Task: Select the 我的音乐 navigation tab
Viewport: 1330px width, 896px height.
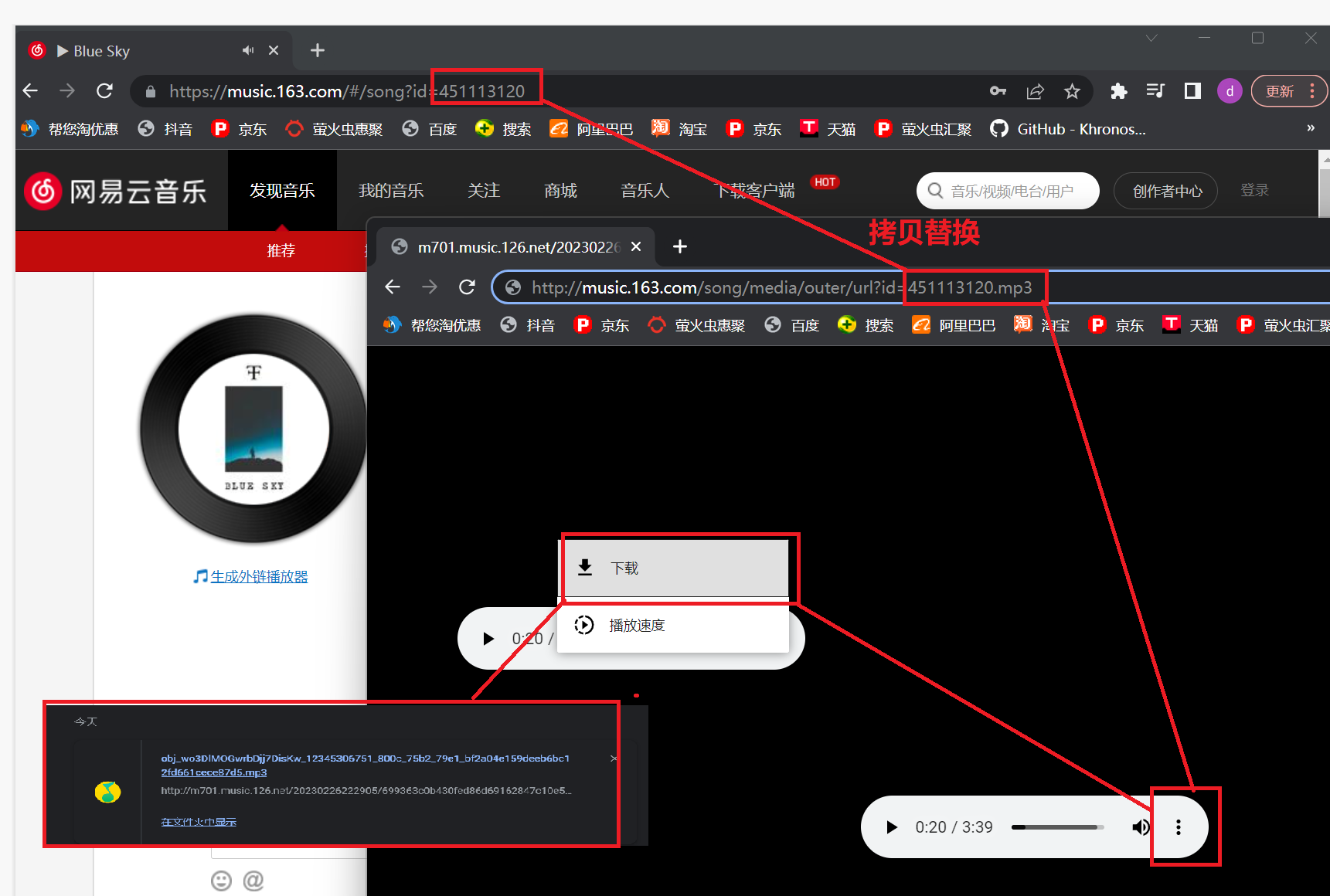Action: coord(391,191)
